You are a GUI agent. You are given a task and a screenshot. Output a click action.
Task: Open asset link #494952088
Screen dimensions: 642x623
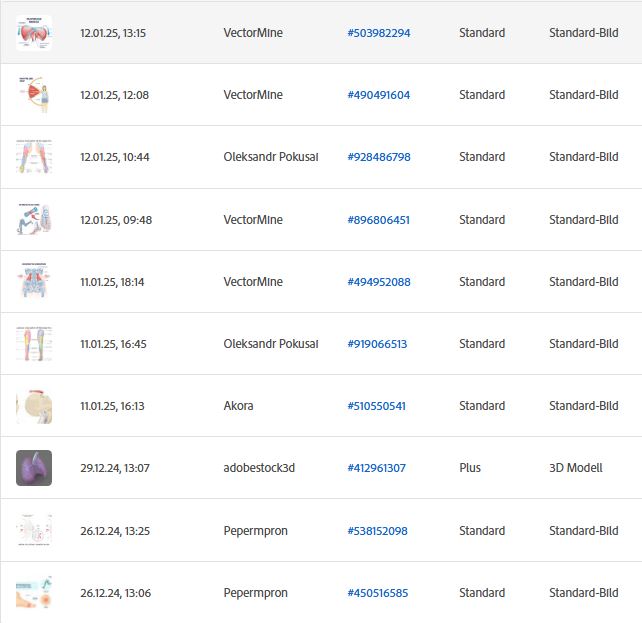pos(379,282)
